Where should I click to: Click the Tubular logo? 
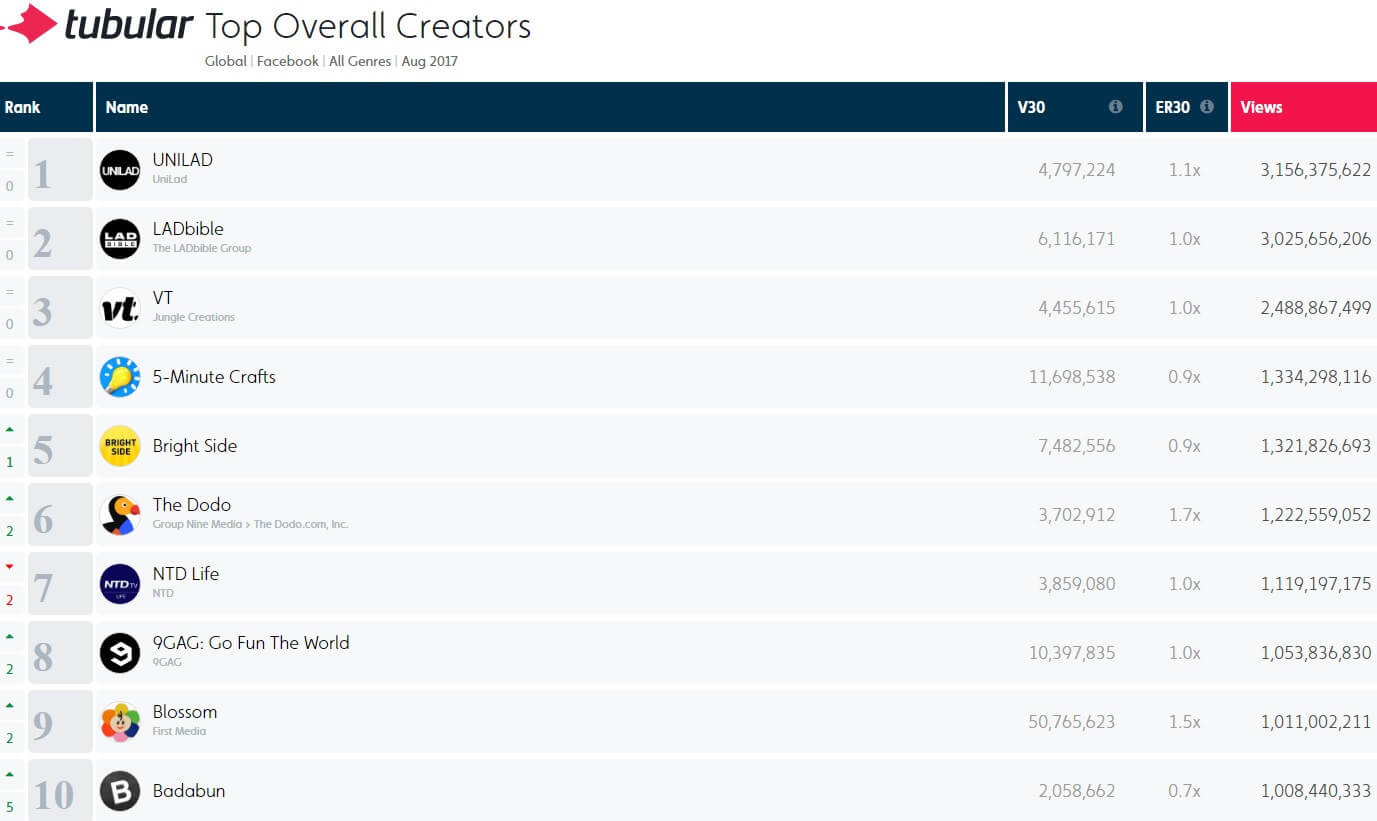click(x=98, y=24)
